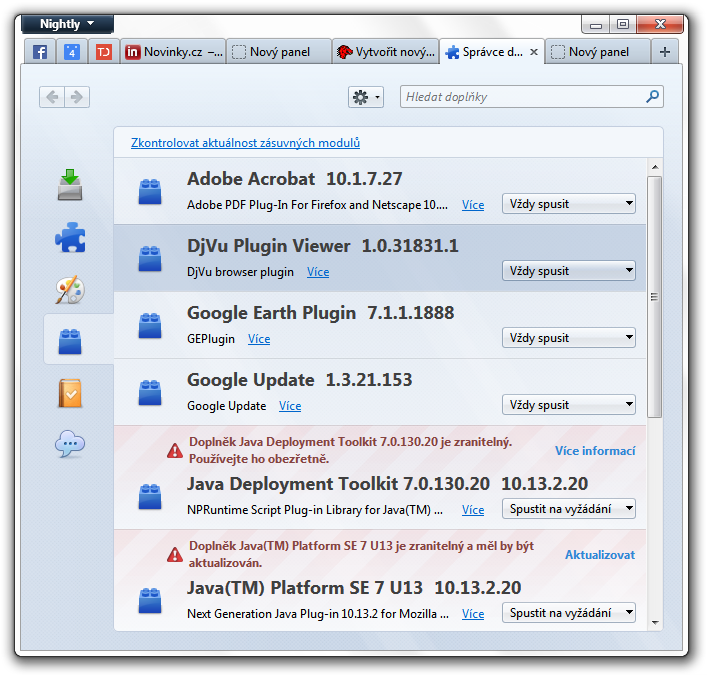Image resolution: width=707 pixels, height=675 pixels.
Task: Switch to first Nový panel tab
Action: (279, 52)
